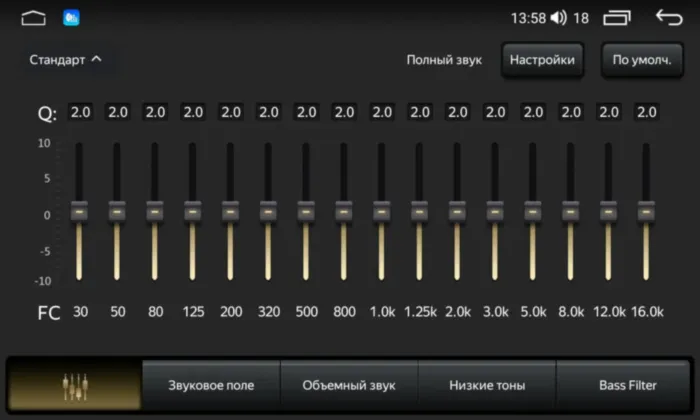Open the Низкие тоны tab

(487, 385)
